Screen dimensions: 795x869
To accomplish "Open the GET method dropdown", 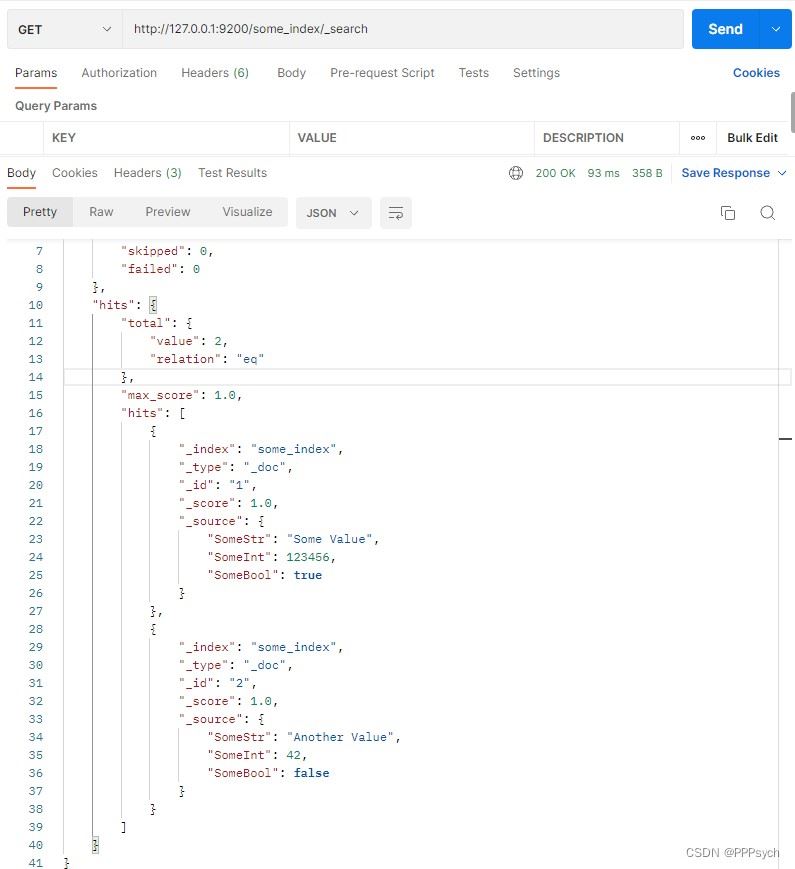I will click(63, 29).
